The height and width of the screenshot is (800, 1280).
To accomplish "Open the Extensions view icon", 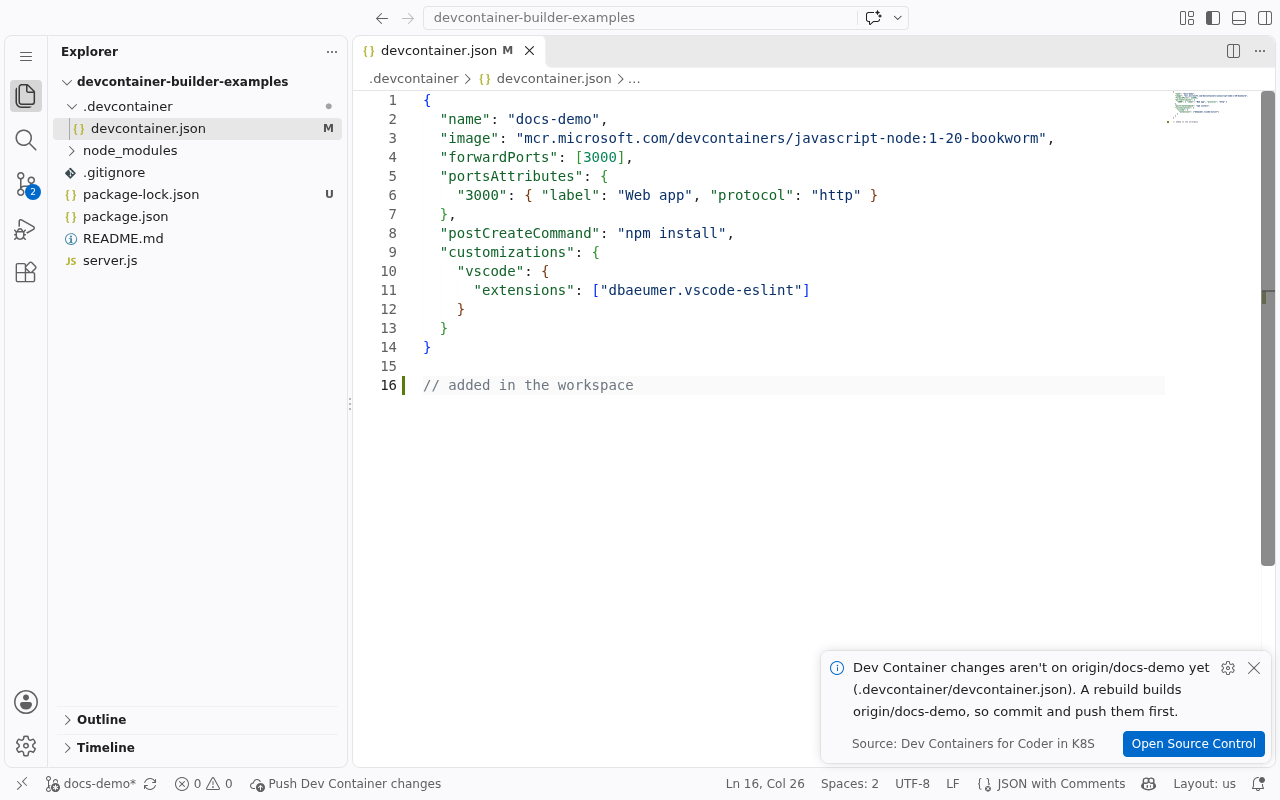I will pos(26,272).
